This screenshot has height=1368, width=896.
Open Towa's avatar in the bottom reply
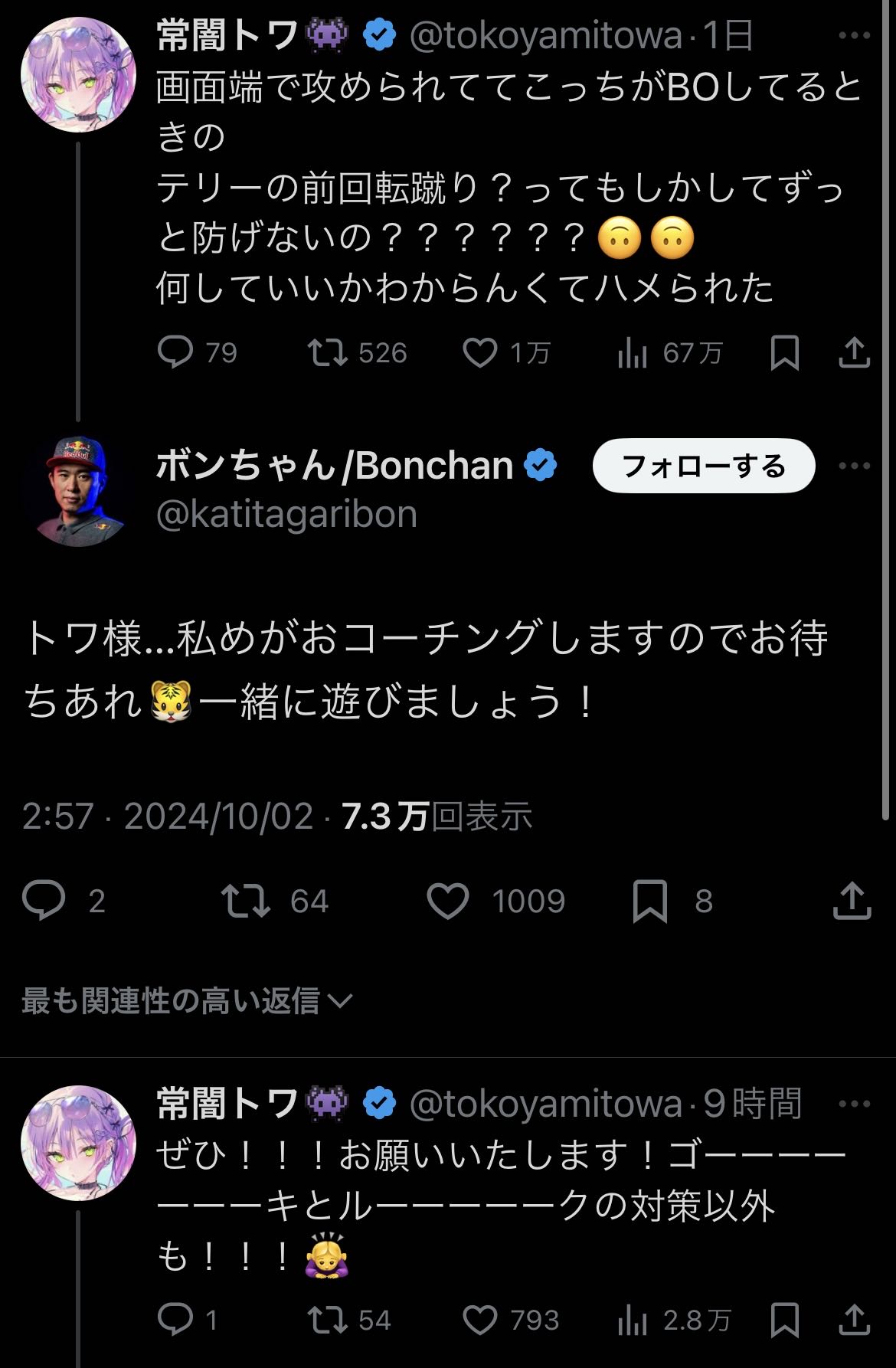pyautogui.click(x=77, y=1142)
